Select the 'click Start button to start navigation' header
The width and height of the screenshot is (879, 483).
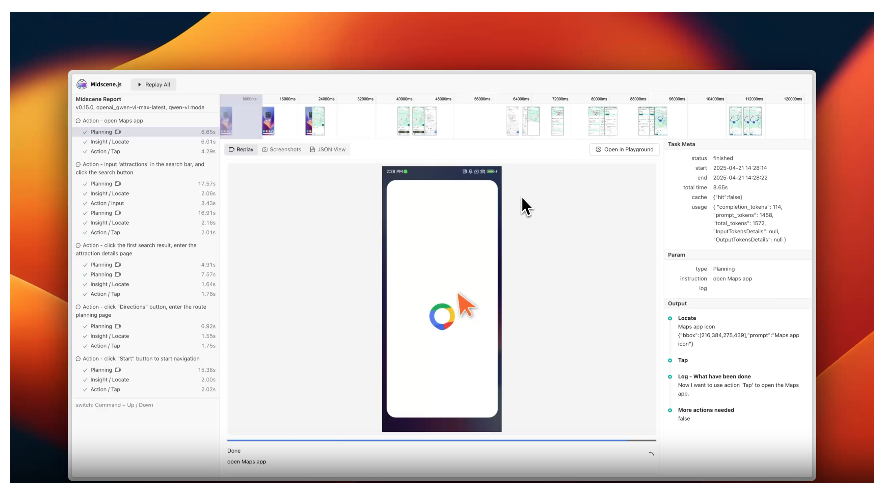[137, 359]
